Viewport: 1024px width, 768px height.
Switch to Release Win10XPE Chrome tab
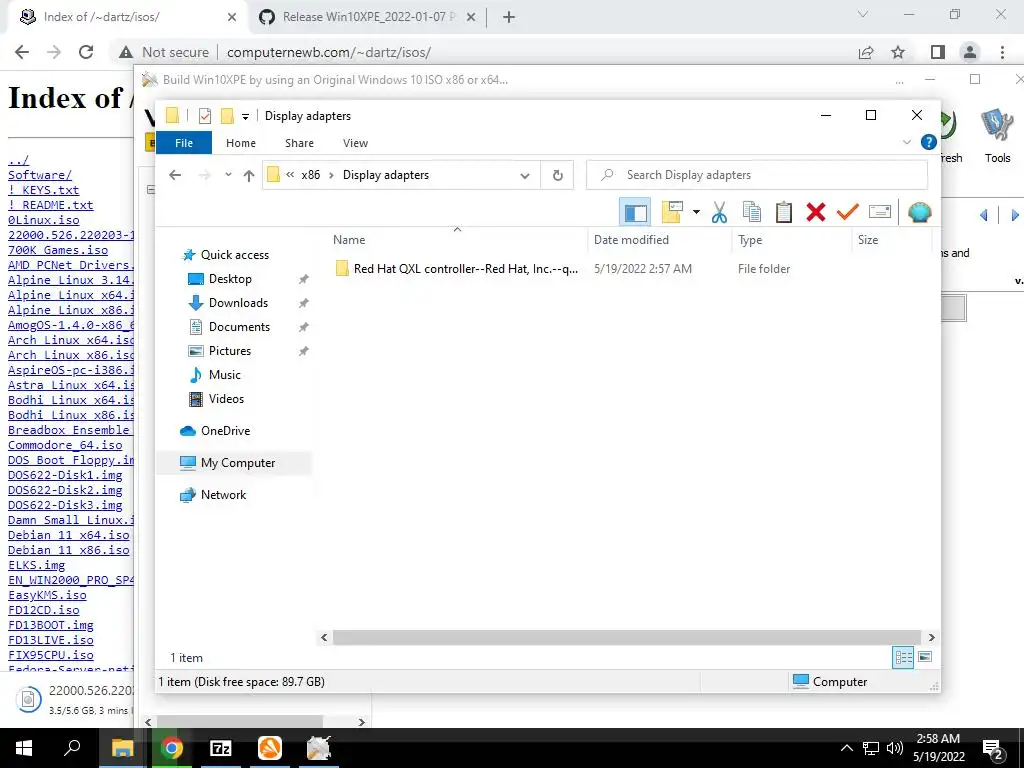coord(368,17)
